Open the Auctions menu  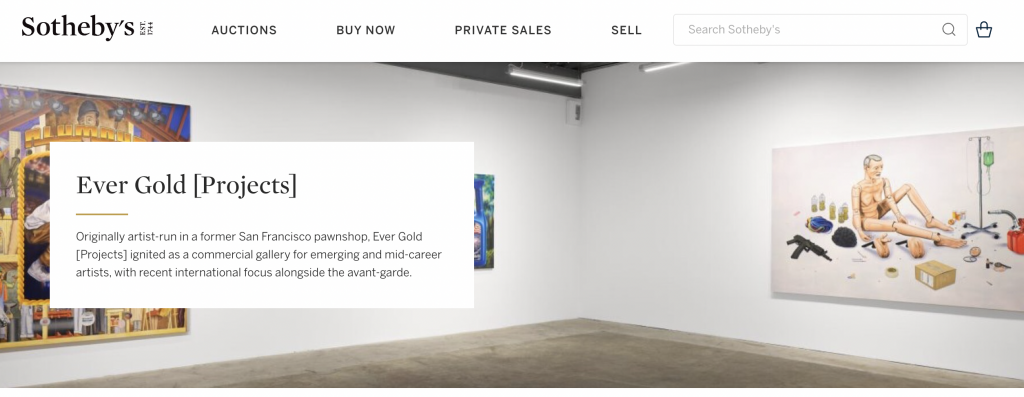pyautogui.click(x=244, y=30)
